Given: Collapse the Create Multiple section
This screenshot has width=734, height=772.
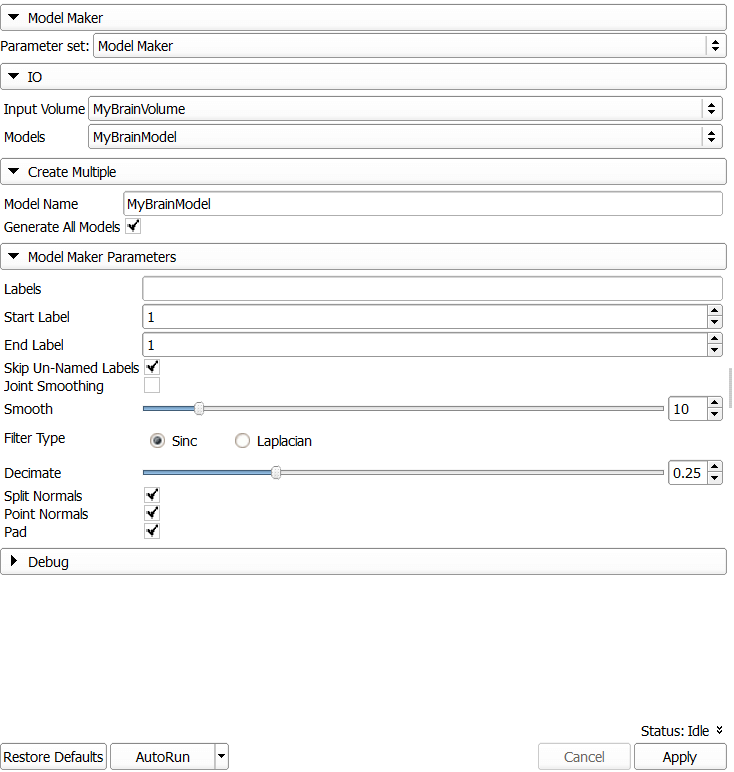Looking at the screenshot, I should pyautogui.click(x=363, y=172).
